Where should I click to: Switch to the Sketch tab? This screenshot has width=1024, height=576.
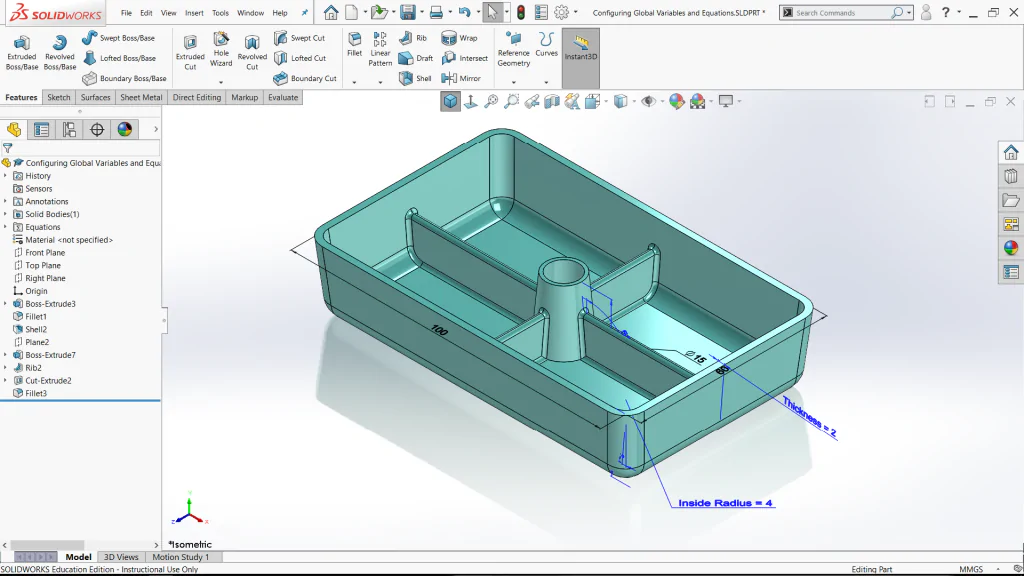[58, 97]
